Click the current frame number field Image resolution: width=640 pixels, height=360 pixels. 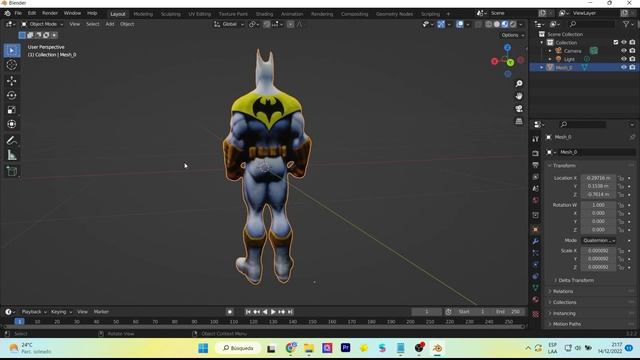427,312
